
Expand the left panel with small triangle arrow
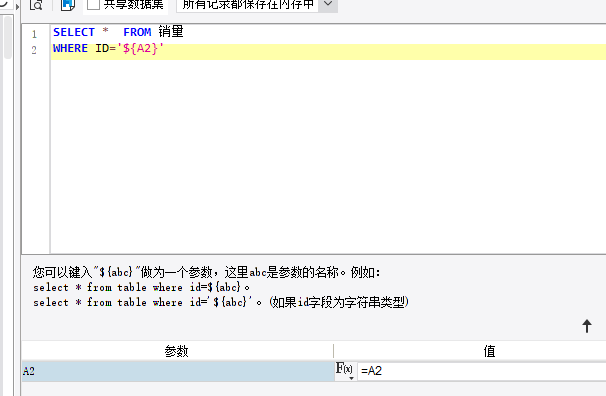(17, 7)
